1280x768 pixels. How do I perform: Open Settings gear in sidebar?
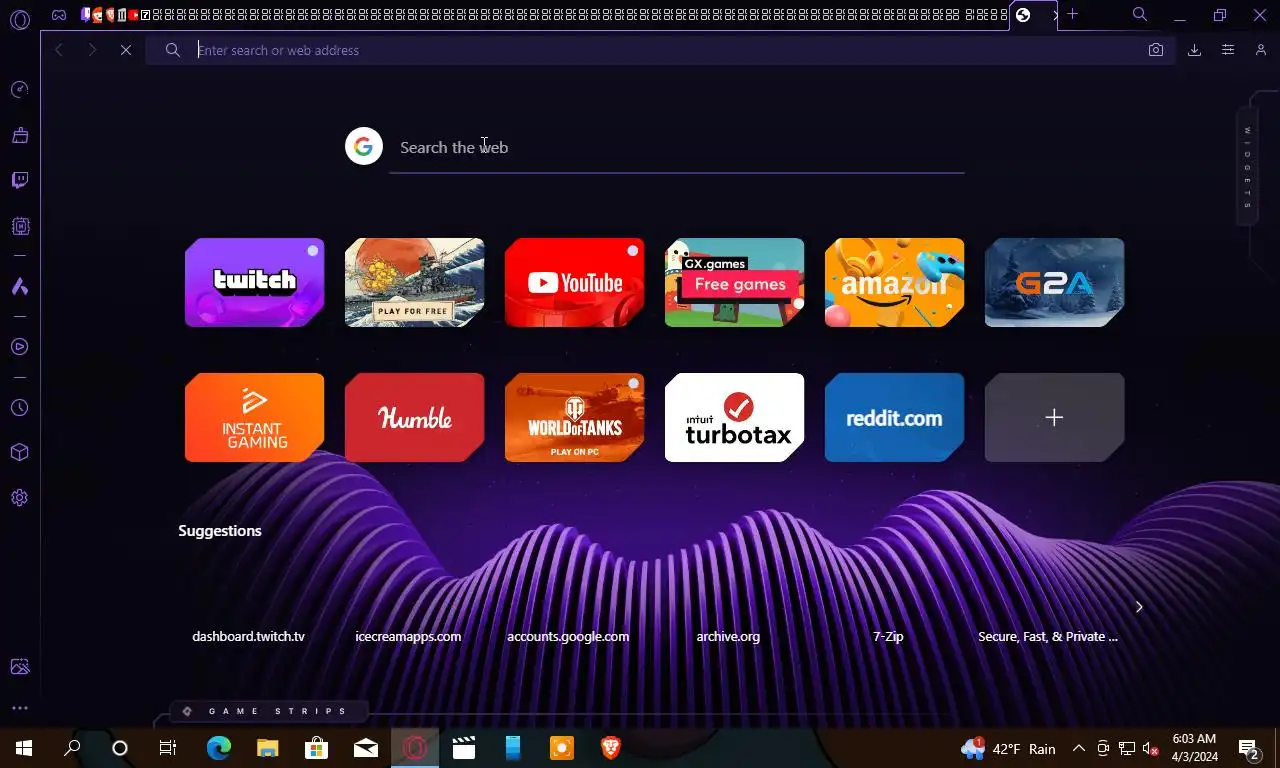click(19, 498)
